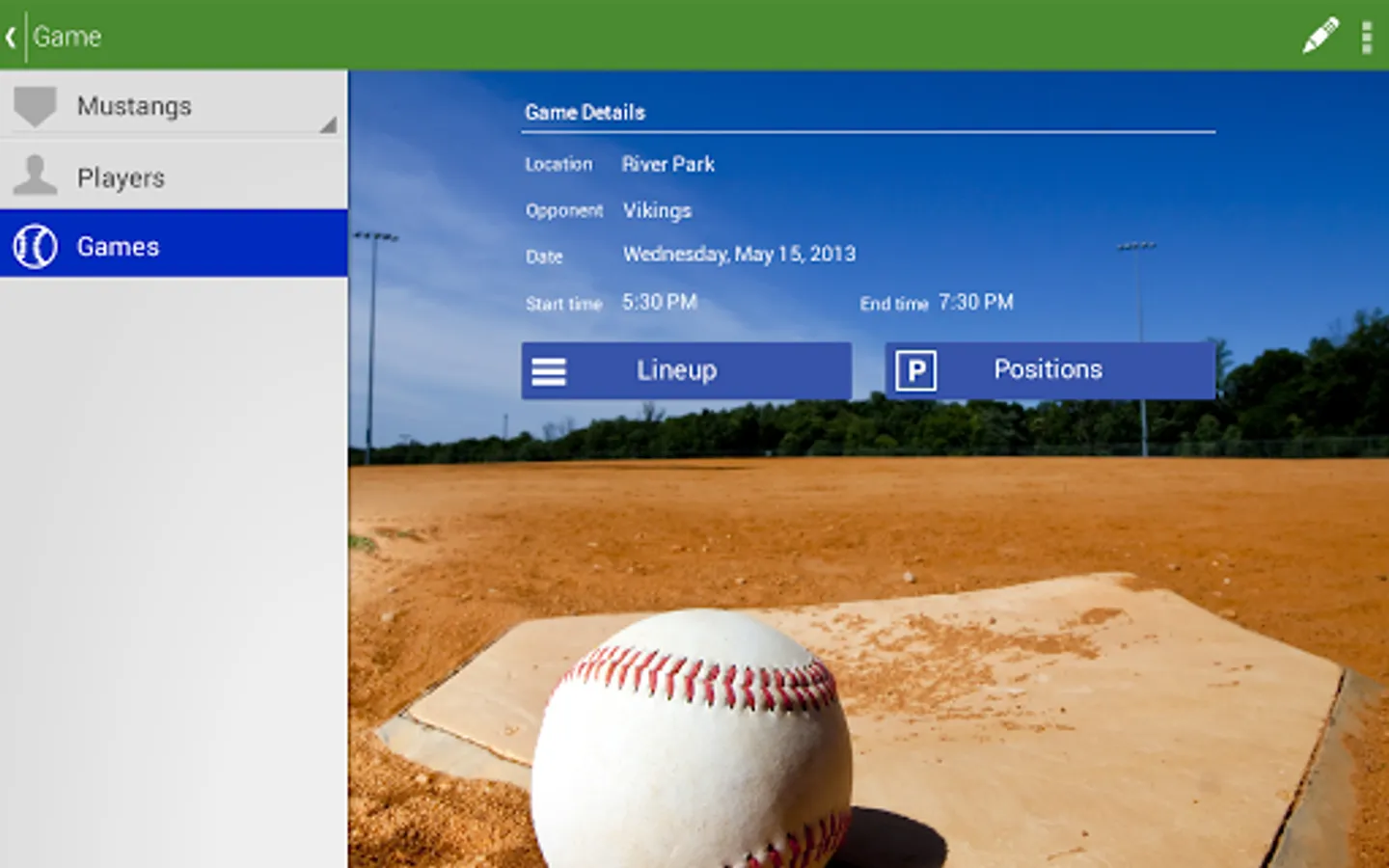The width and height of the screenshot is (1389, 868).
Task: Click the Lineup list icon
Action: [549, 371]
